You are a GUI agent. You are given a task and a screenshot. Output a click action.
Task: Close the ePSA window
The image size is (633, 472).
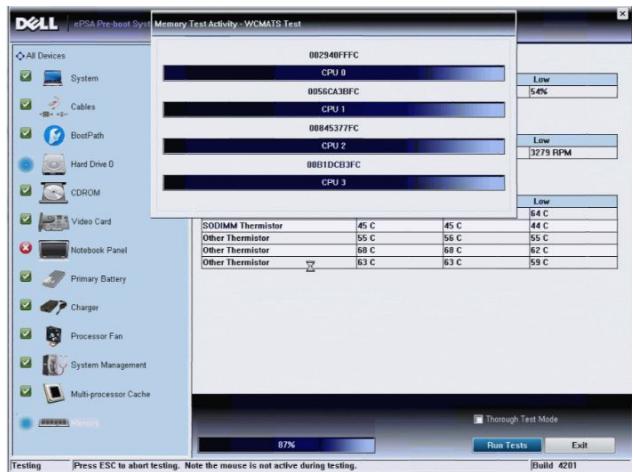(x=623, y=14)
